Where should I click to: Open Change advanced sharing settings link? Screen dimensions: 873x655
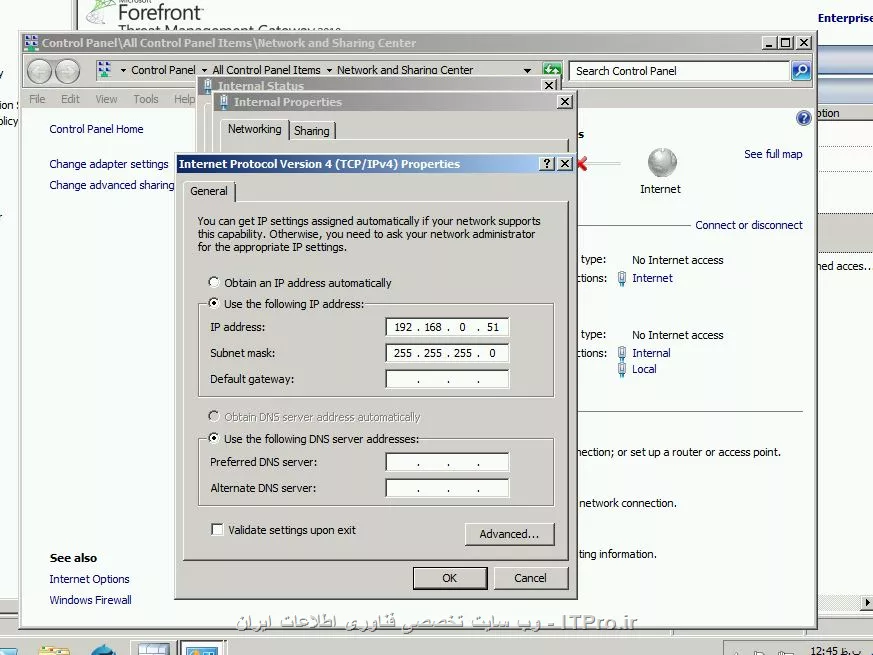112,185
